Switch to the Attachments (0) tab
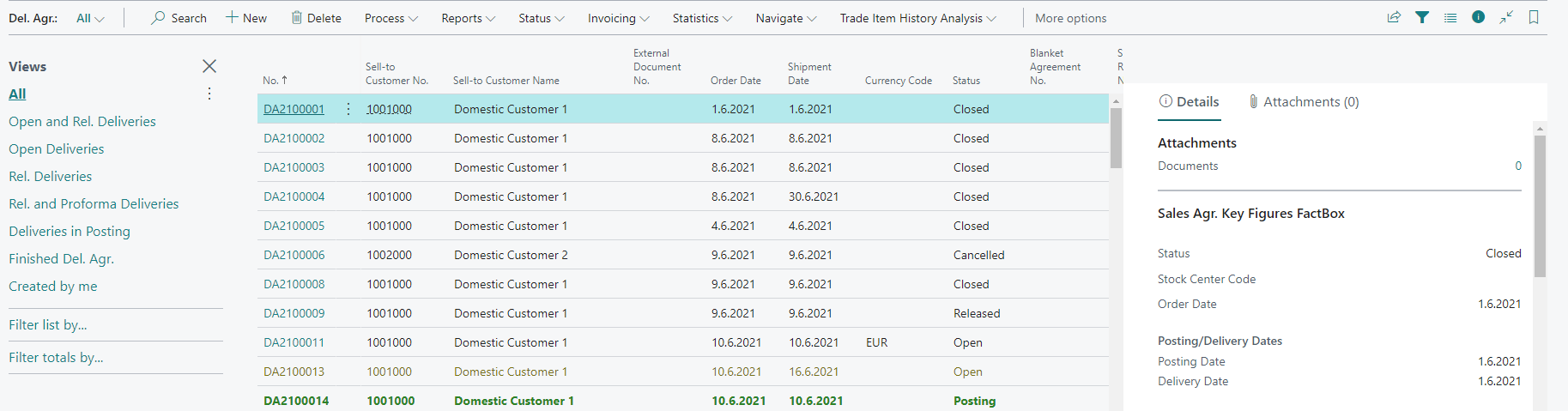 click(x=1304, y=102)
